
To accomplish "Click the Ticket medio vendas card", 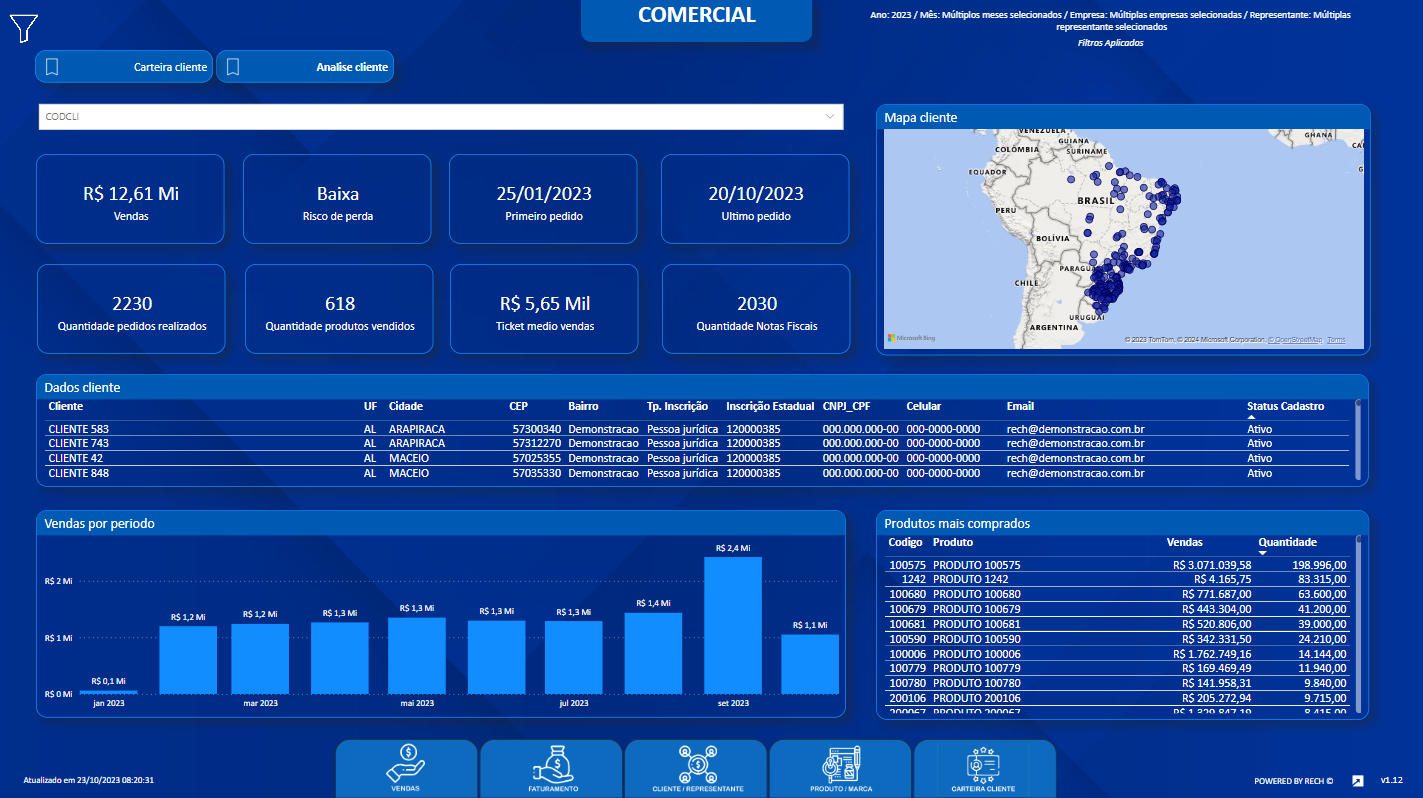I will pos(544,309).
